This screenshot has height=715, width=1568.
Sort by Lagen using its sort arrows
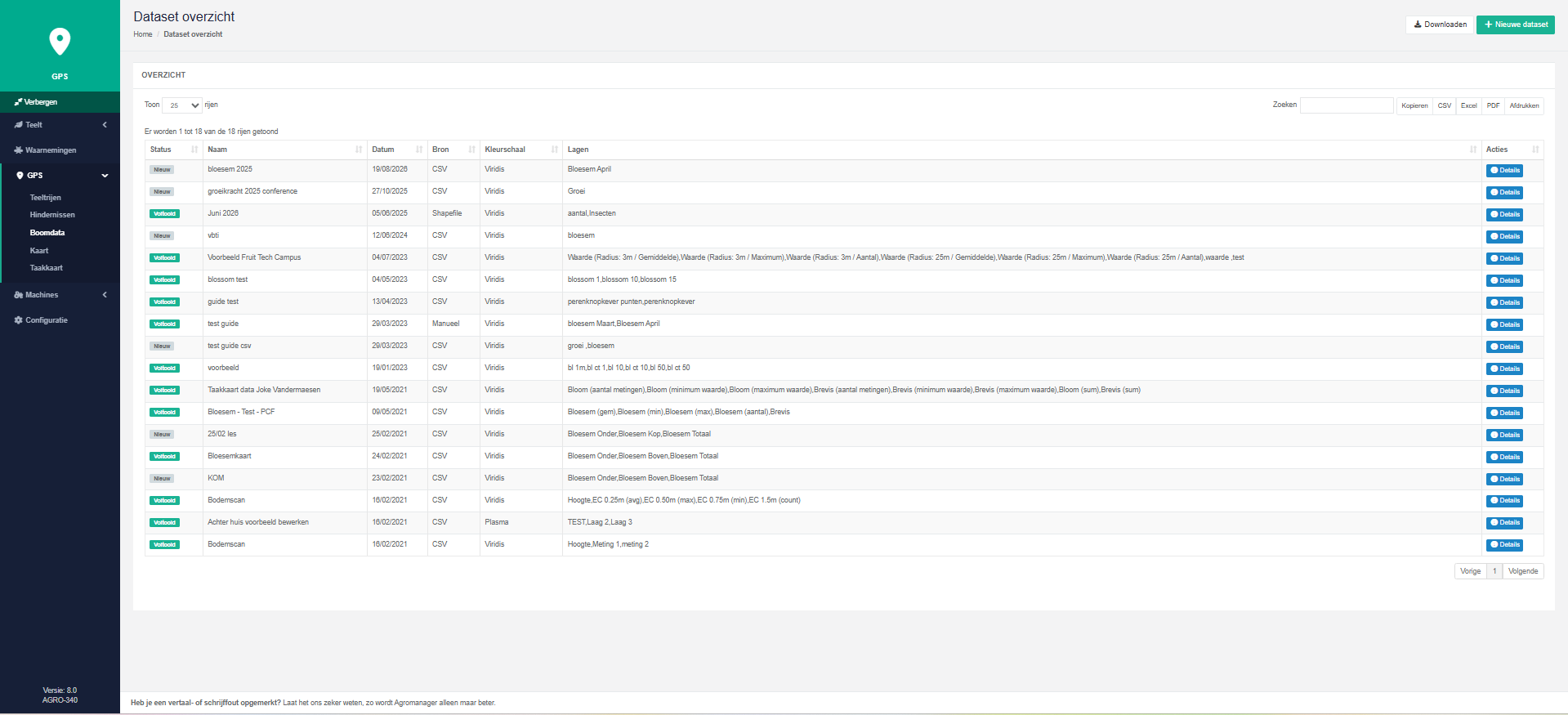[x=1473, y=150]
